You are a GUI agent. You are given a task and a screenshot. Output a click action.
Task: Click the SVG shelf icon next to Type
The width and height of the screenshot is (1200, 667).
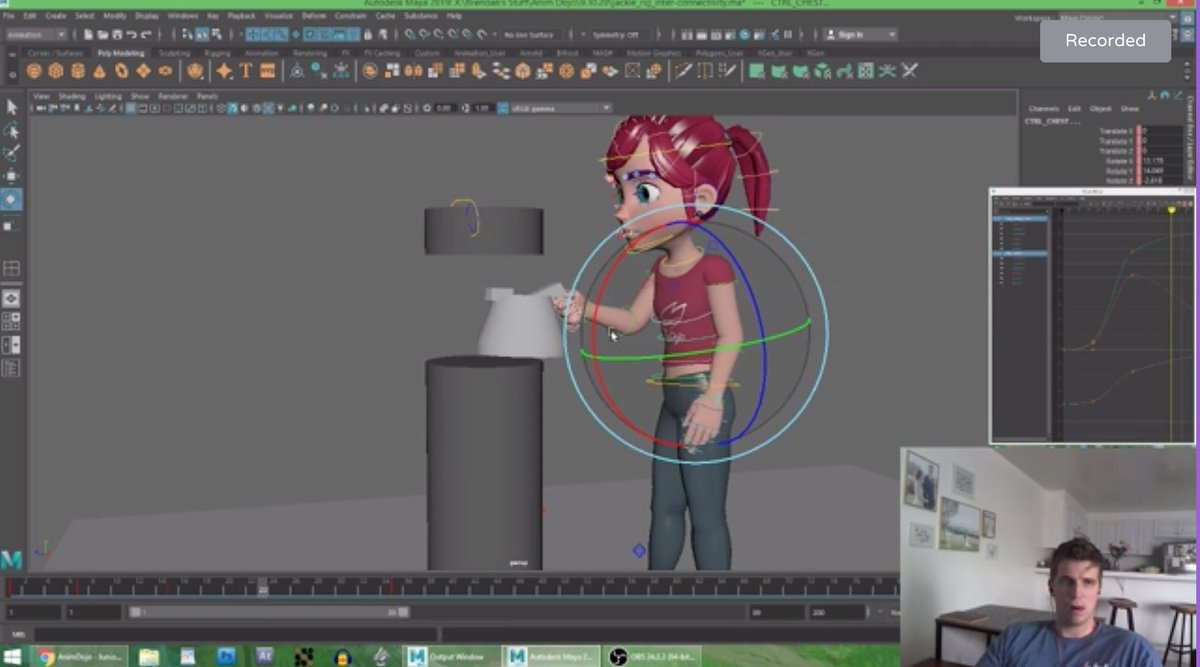(268, 71)
